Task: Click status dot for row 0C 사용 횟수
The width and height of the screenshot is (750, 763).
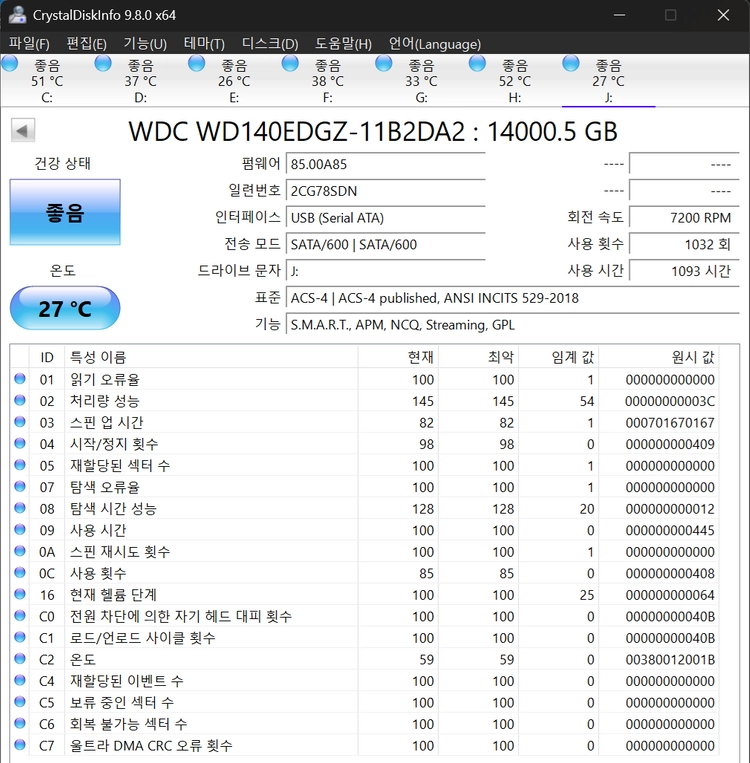Action: point(20,572)
